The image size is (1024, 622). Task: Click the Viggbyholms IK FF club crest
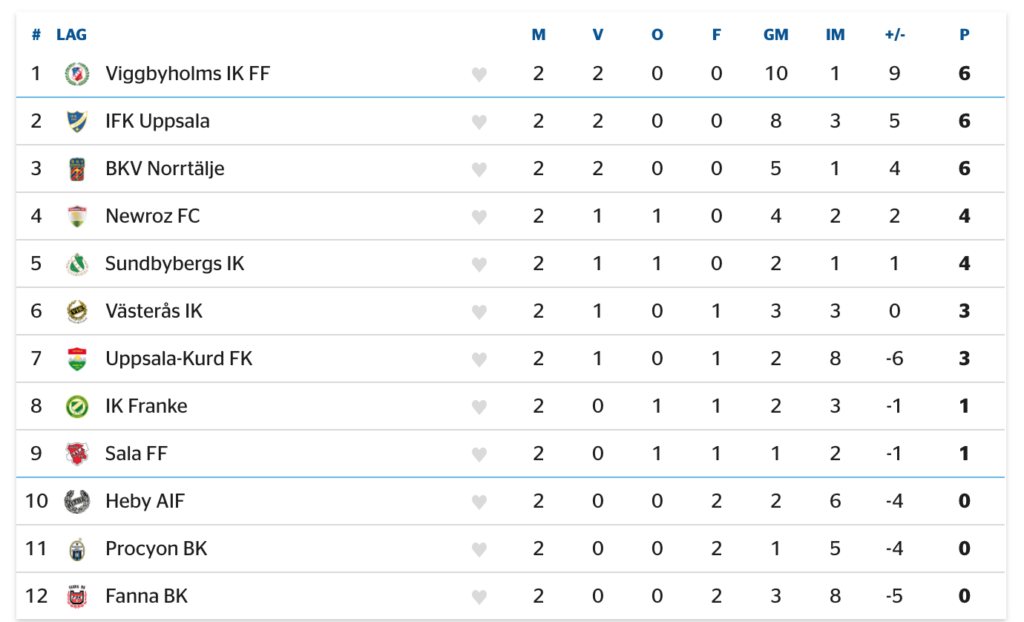coord(77,74)
